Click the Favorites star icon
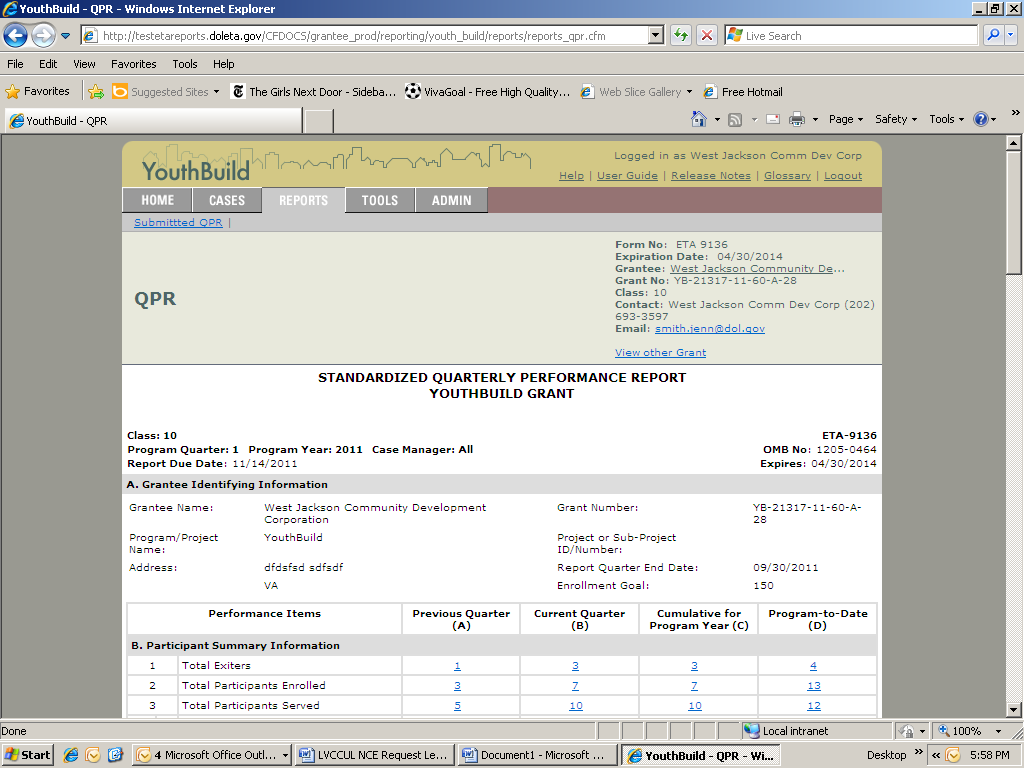The width and height of the screenshot is (1024, 768). click(13, 91)
